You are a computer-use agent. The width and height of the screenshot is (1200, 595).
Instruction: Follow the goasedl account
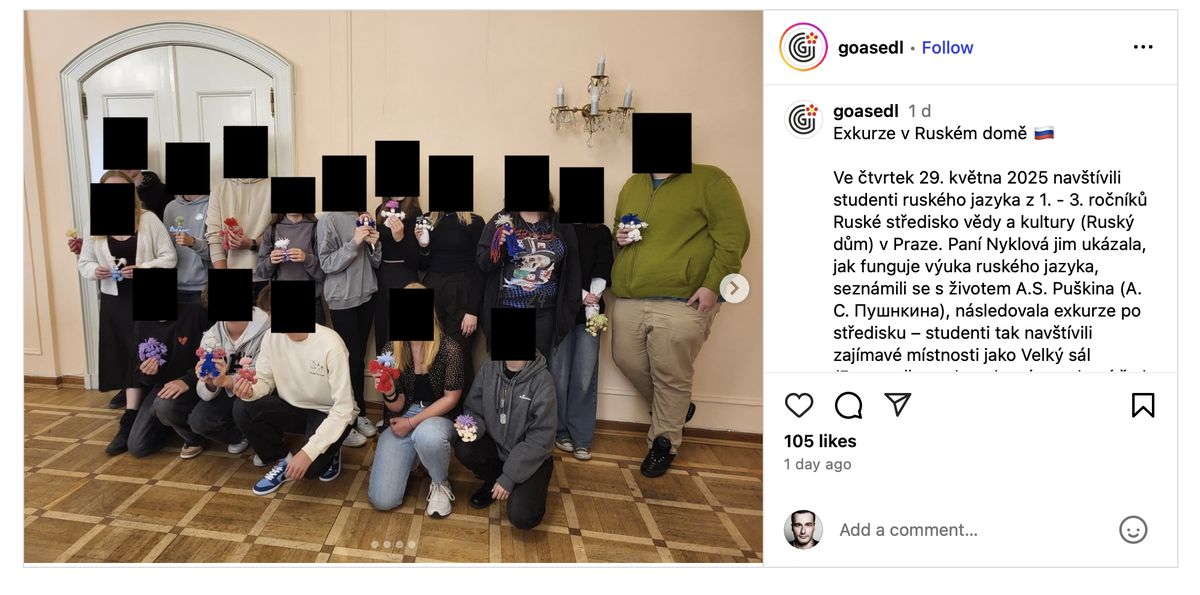(947, 48)
